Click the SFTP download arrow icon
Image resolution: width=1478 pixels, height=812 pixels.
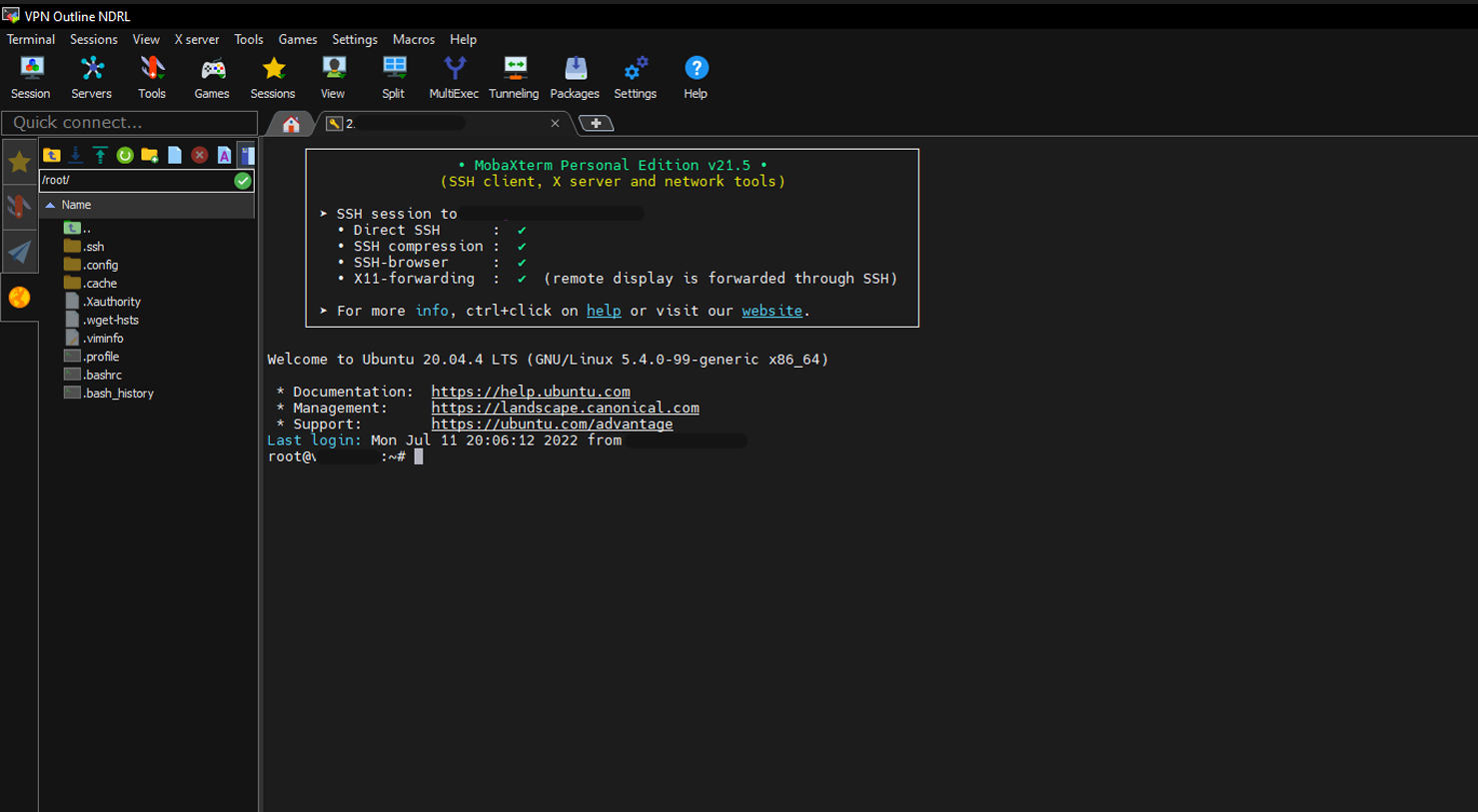[x=76, y=155]
